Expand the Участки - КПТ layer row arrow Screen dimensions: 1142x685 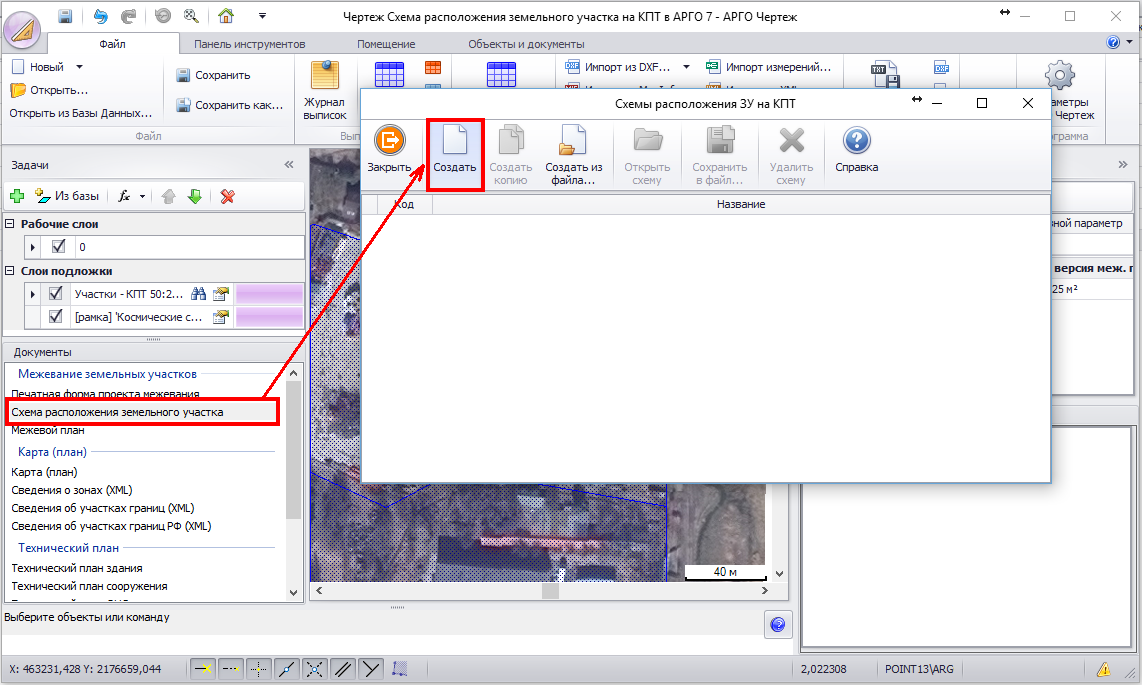coord(33,294)
